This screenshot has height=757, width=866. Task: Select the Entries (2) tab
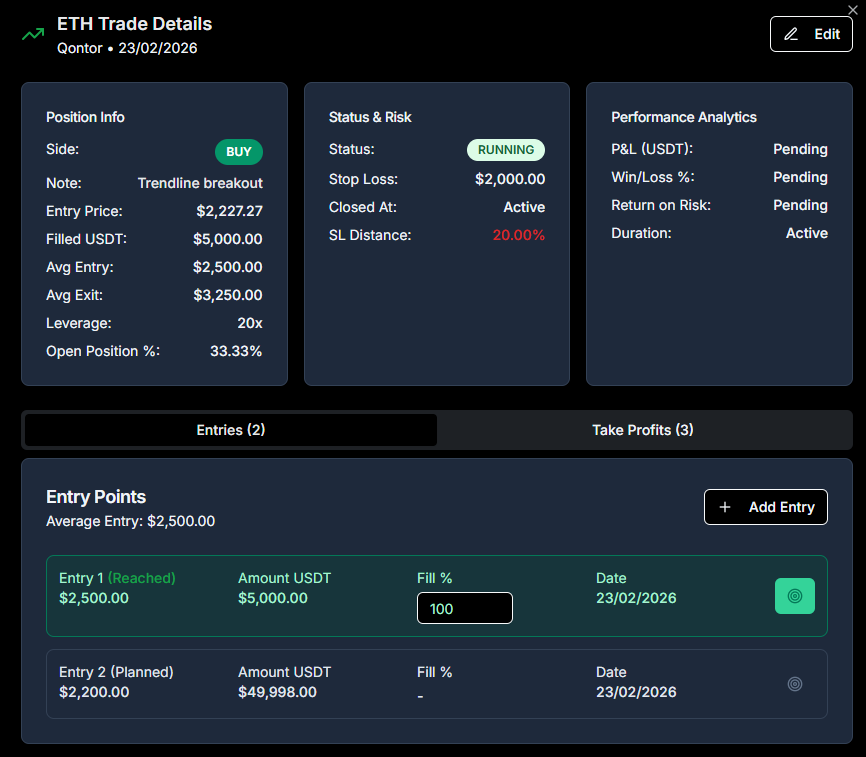tap(230, 430)
